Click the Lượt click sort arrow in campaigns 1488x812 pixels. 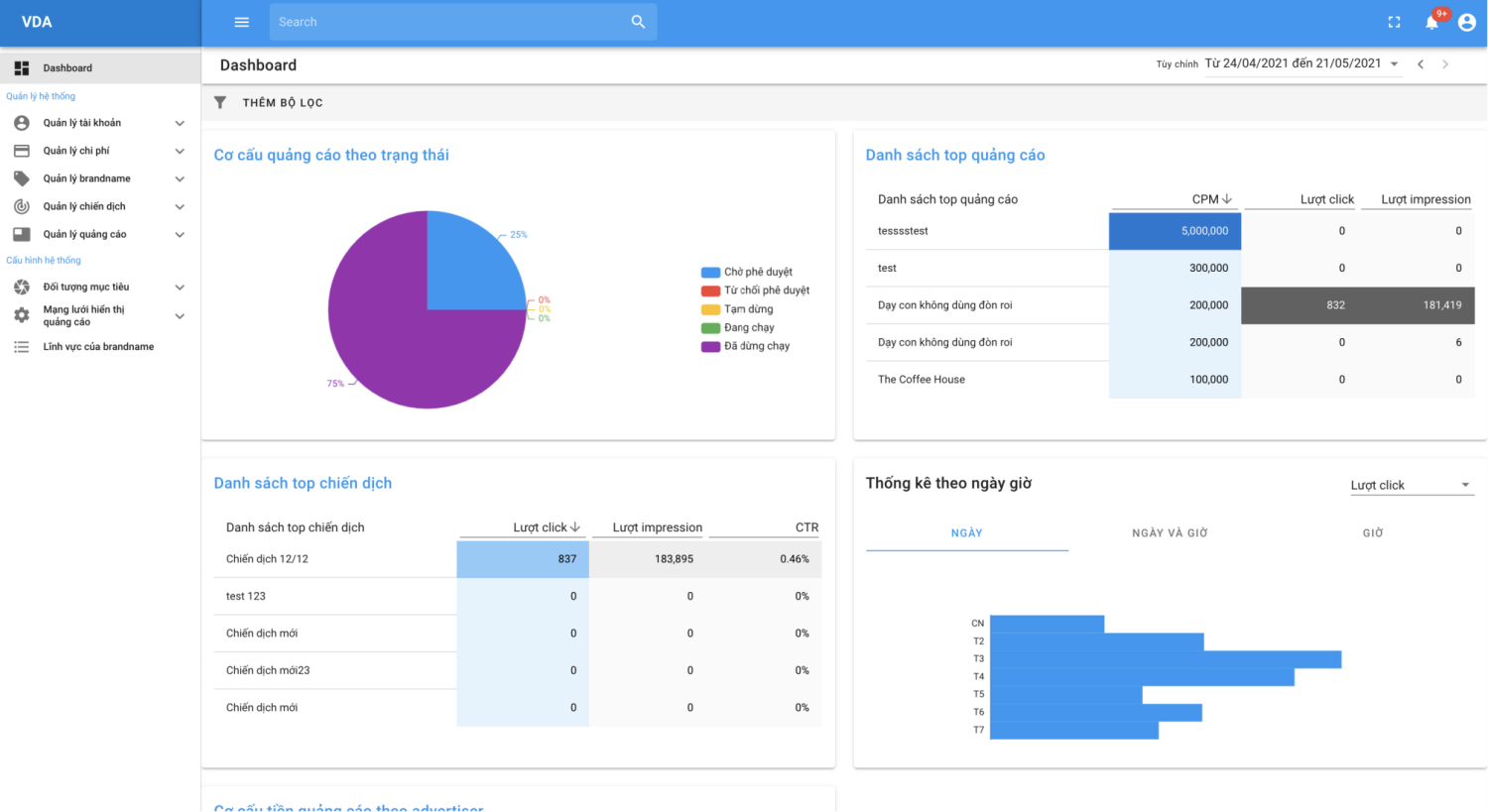(x=575, y=527)
